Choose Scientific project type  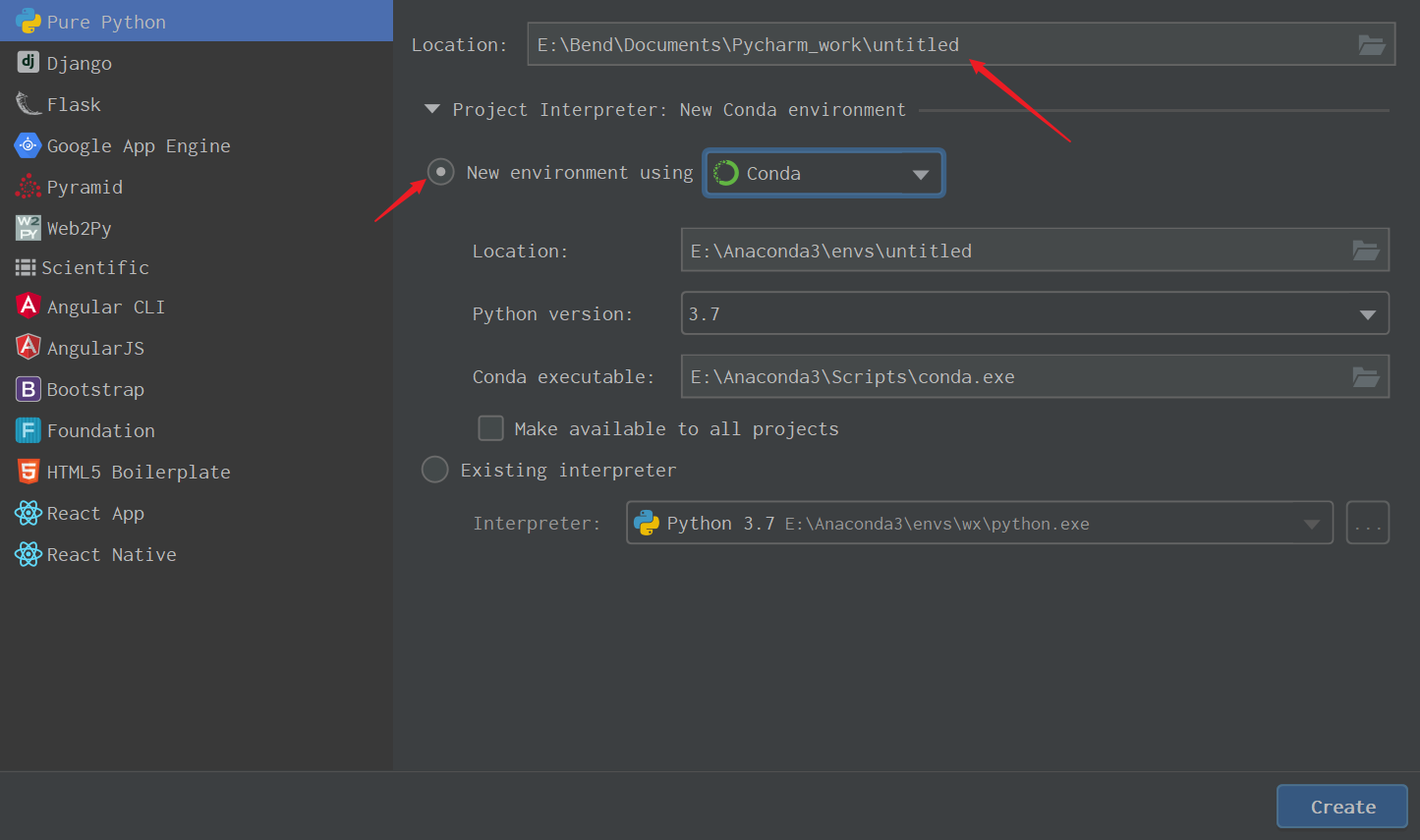pos(197,267)
